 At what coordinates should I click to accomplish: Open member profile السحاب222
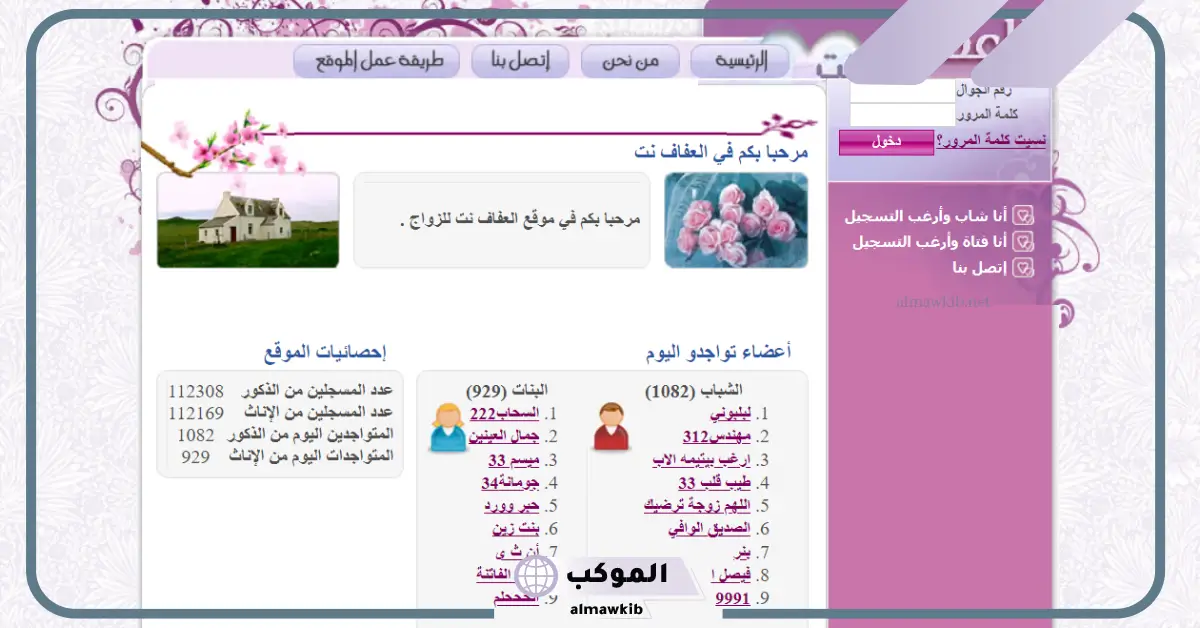(x=505, y=413)
